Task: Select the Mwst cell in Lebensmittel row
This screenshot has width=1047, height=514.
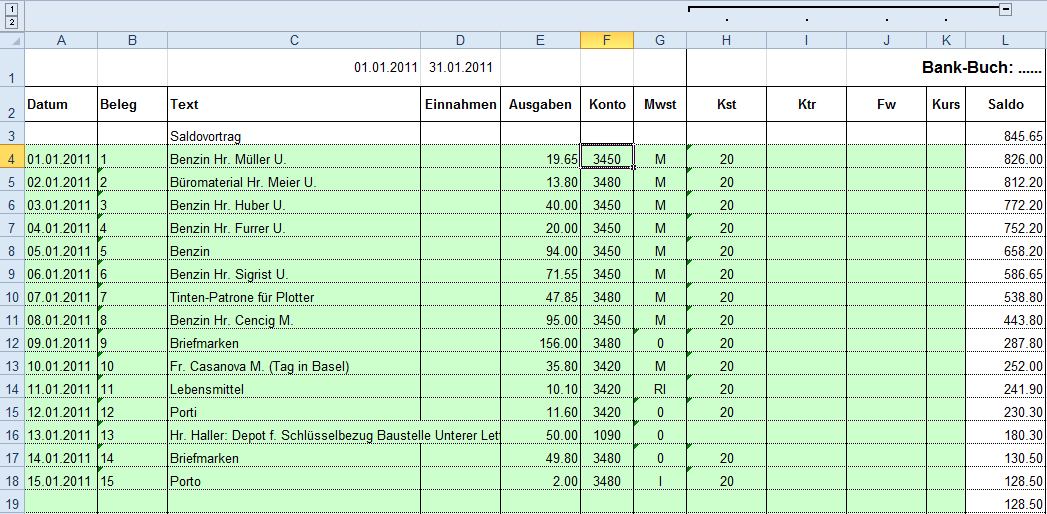Action: 659,389
